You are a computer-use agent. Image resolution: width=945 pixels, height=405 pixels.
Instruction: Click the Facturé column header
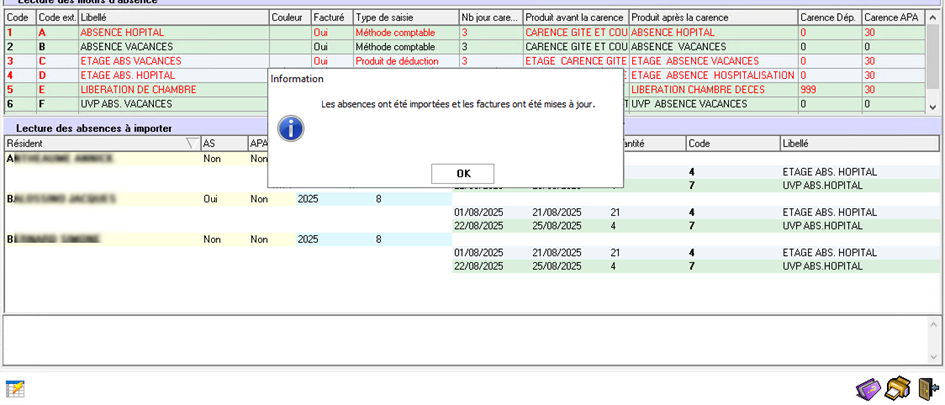(x=331, y=18)
